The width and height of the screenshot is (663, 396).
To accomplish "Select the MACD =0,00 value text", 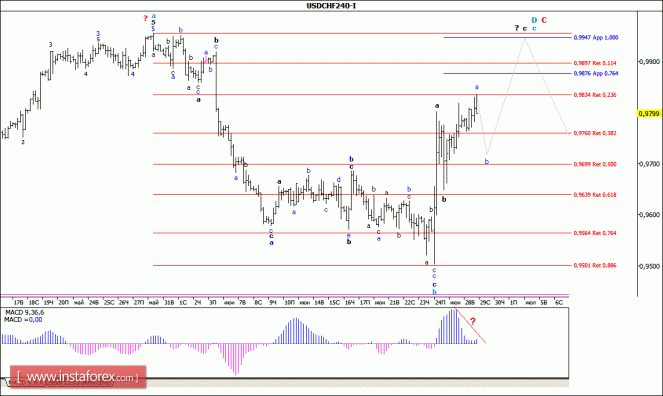I will tap(23, 320).
